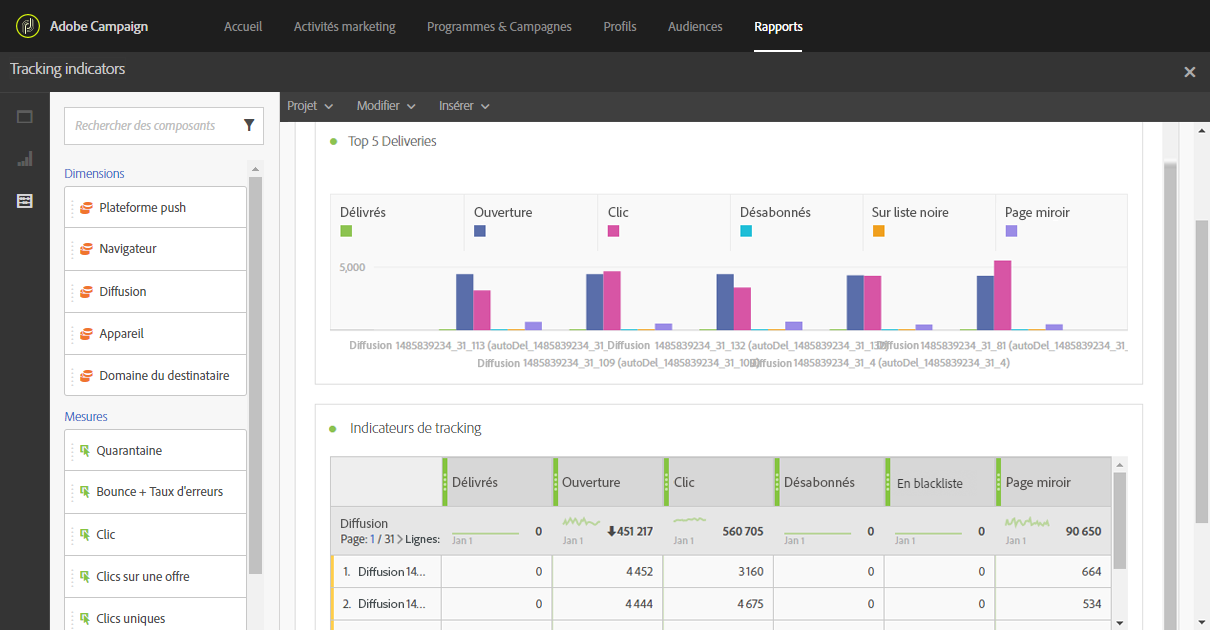This screenshot has width=1210, height=630.
Task: Select Appareil dimension icon
Action: pos(86,334)
